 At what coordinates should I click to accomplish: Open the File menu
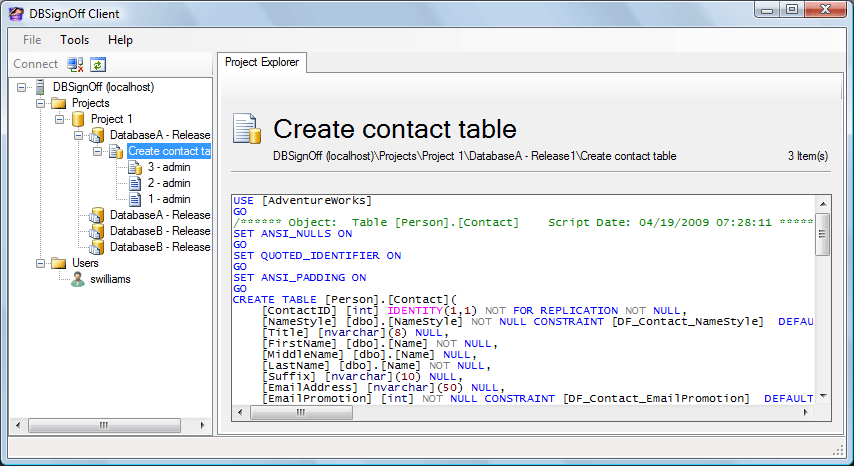[x=32, y=40]
